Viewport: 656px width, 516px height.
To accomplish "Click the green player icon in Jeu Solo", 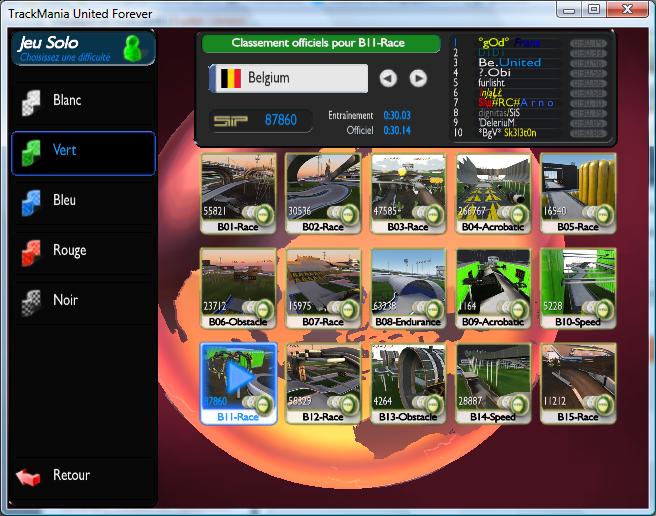I will pyautogui.click(x=131, y=48).
